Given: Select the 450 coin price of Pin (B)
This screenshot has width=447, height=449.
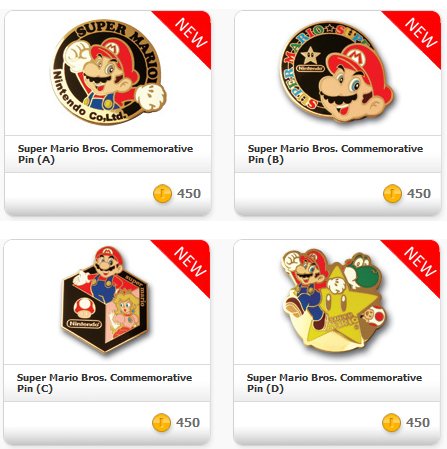Looking at the screenshot, I should [419, 193].
